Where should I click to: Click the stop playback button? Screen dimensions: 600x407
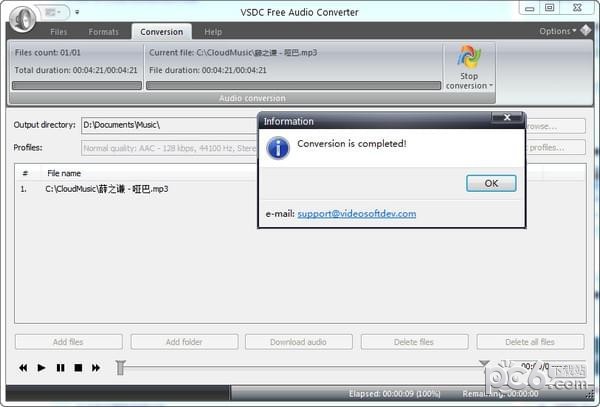tap(78, 368)
